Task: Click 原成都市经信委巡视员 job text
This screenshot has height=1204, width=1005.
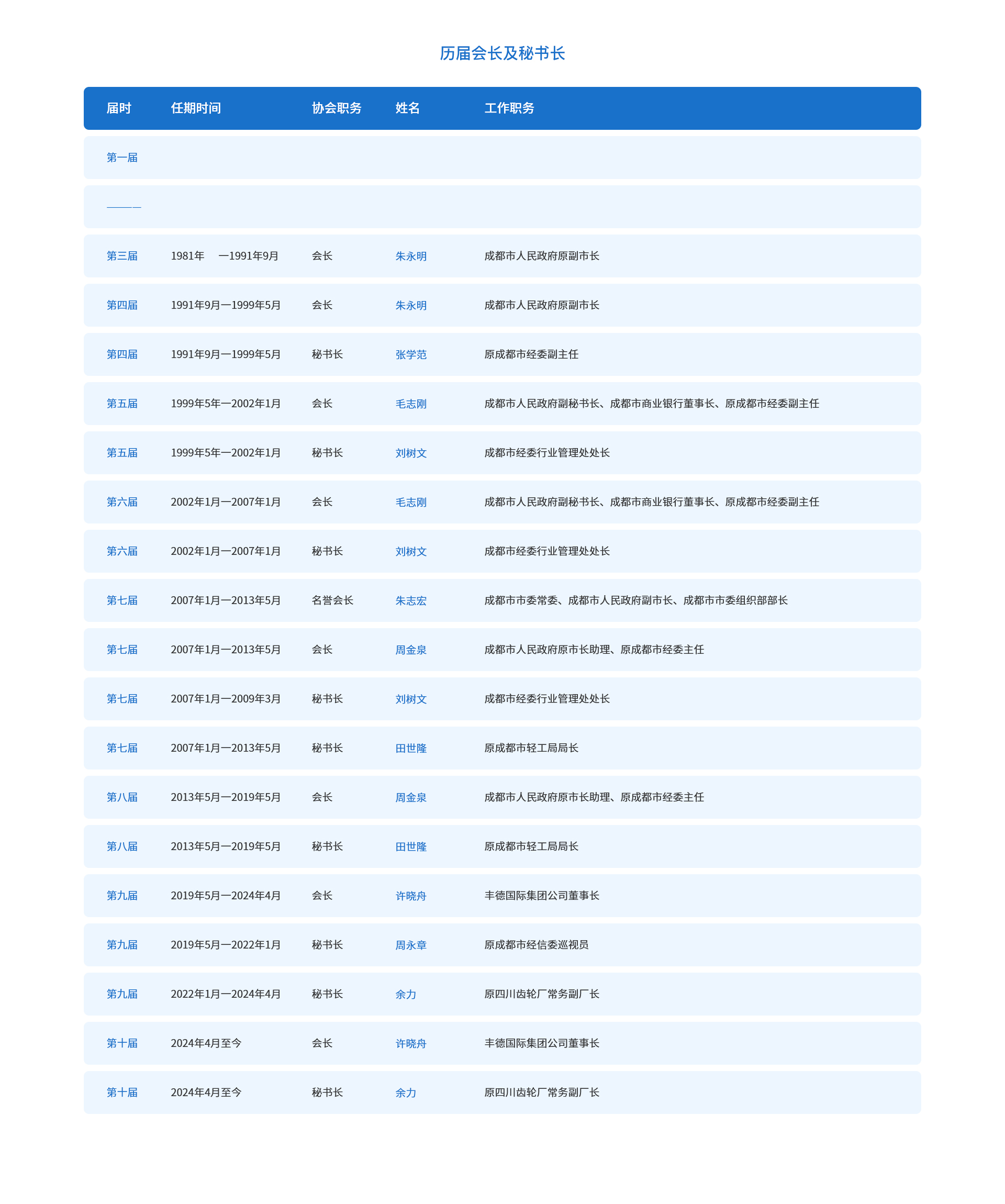Action: tap(537, 945)
